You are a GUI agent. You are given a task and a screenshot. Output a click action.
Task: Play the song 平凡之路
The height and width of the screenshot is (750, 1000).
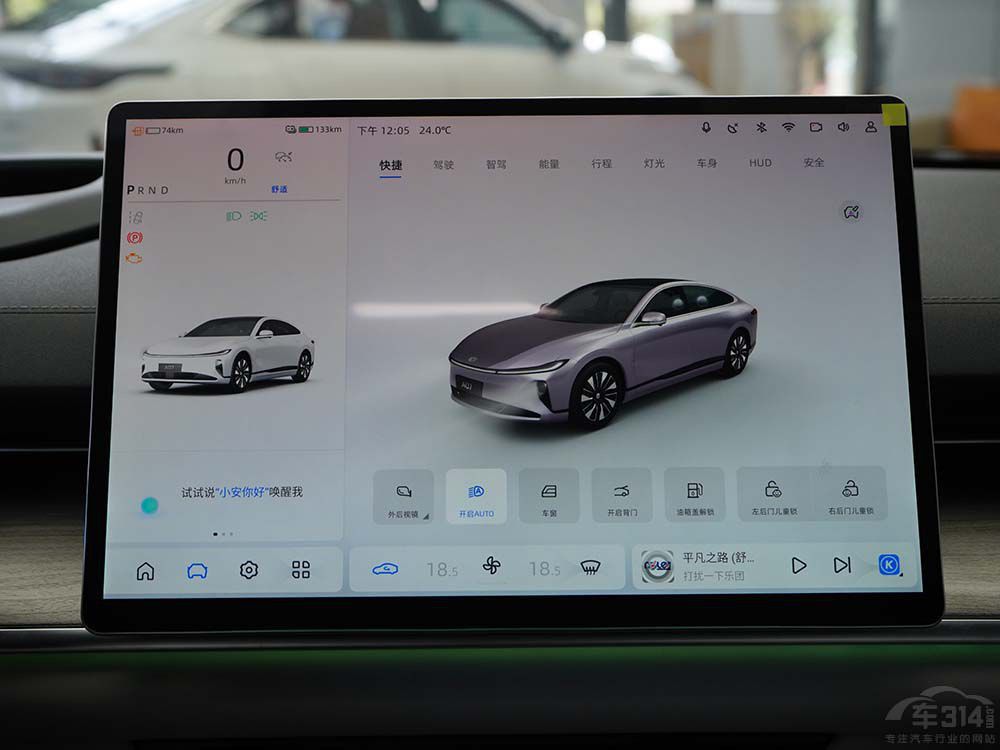tap(798, 566)
